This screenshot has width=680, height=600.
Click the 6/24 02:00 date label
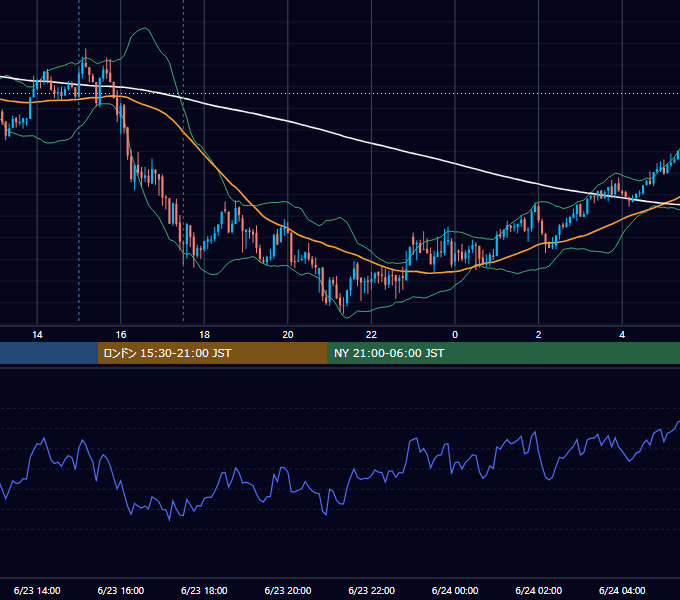coord(539,590)
